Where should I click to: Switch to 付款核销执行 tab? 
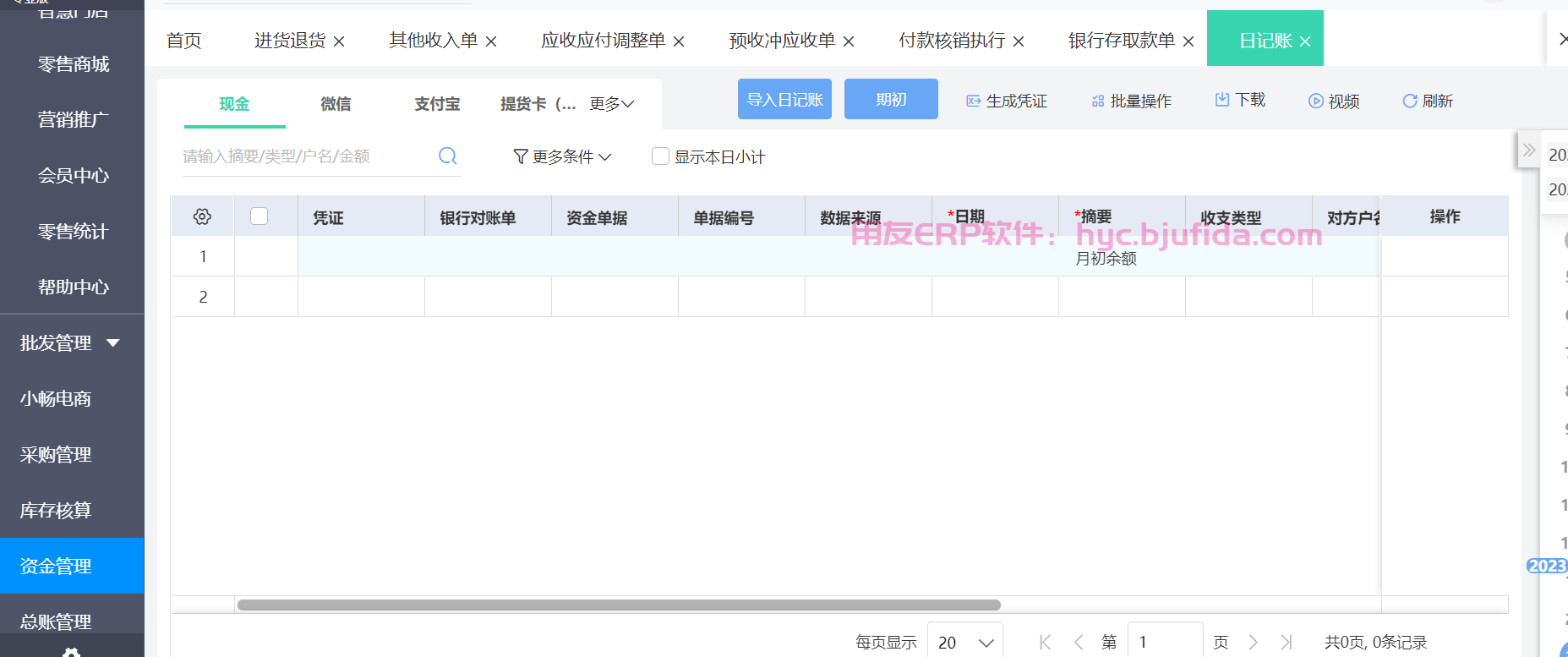[x=952, y=41]
